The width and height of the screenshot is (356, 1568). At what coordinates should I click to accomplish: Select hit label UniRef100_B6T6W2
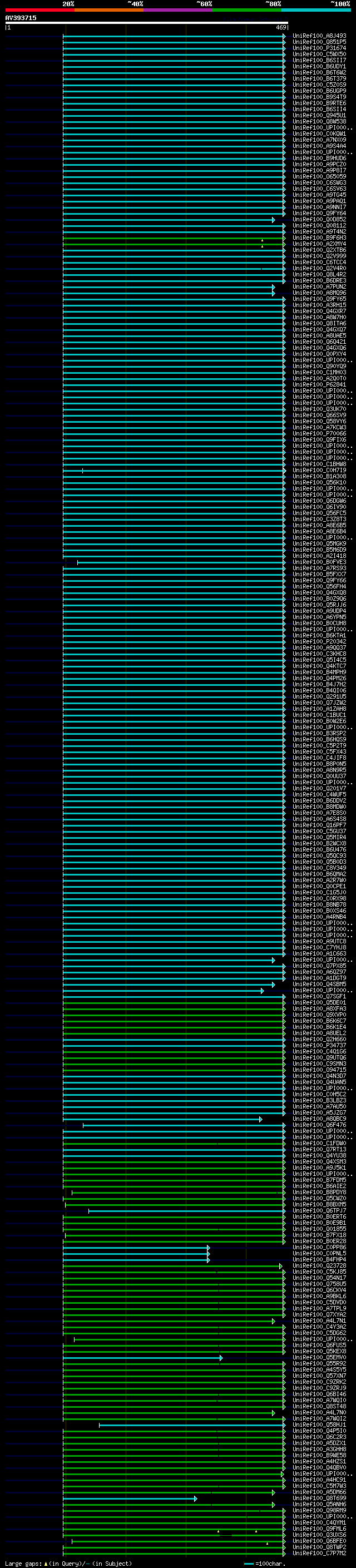(319, 72)
